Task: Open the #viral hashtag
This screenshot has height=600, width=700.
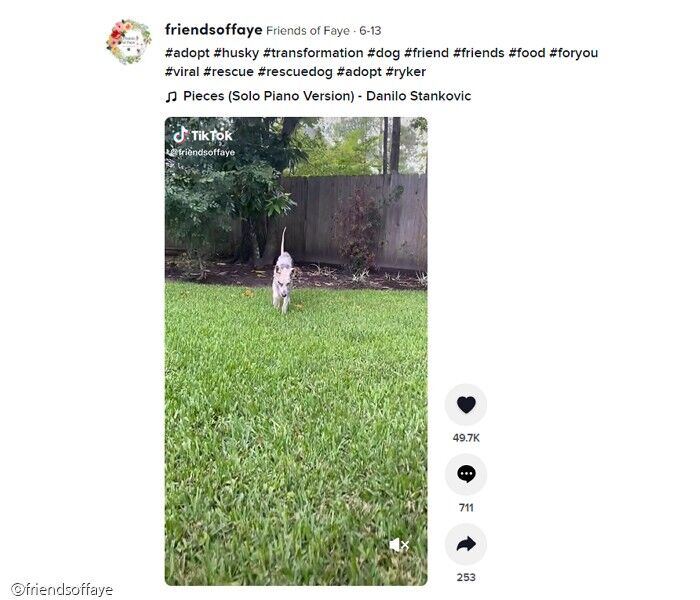Action: 182,72
